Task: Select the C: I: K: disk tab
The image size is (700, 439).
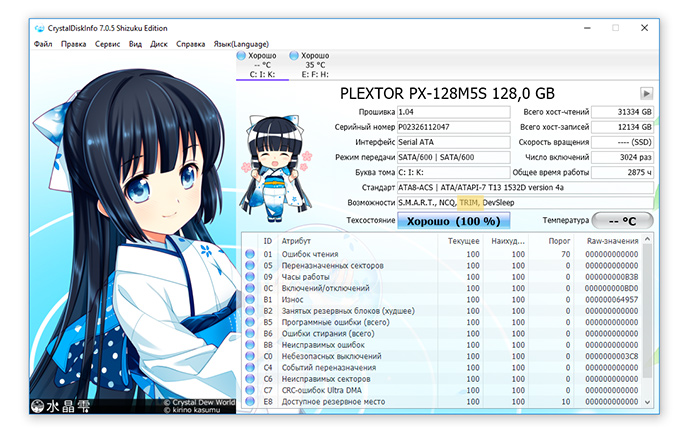Action: tap(262, 65)
